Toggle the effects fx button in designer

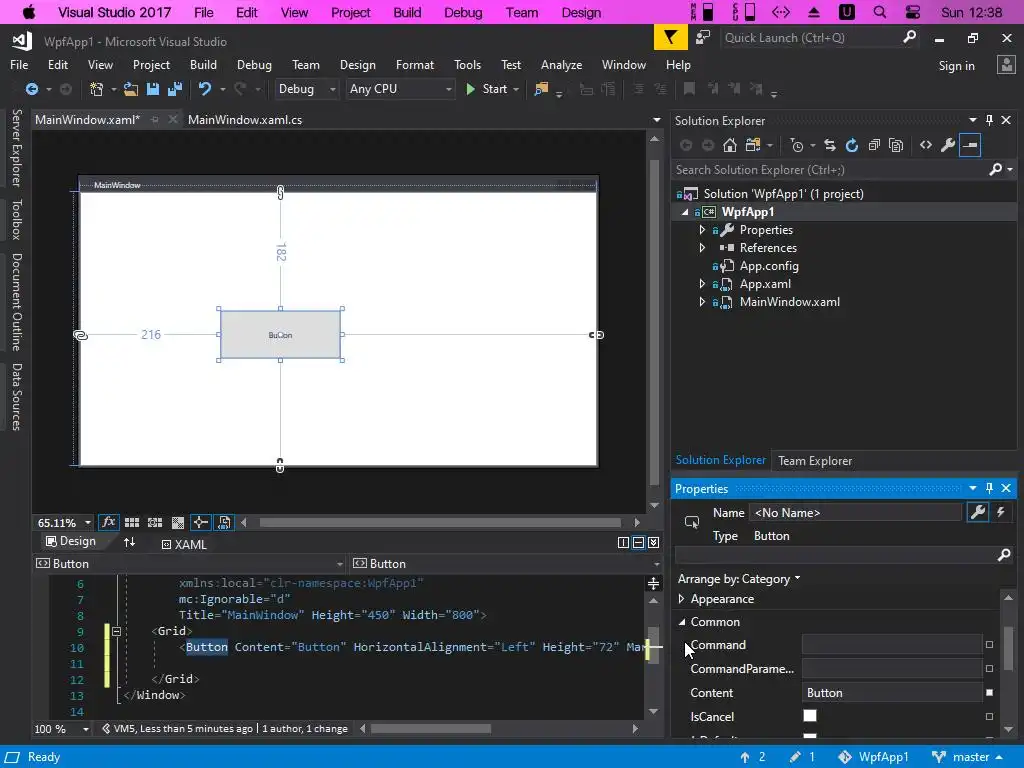pos(108,522)
